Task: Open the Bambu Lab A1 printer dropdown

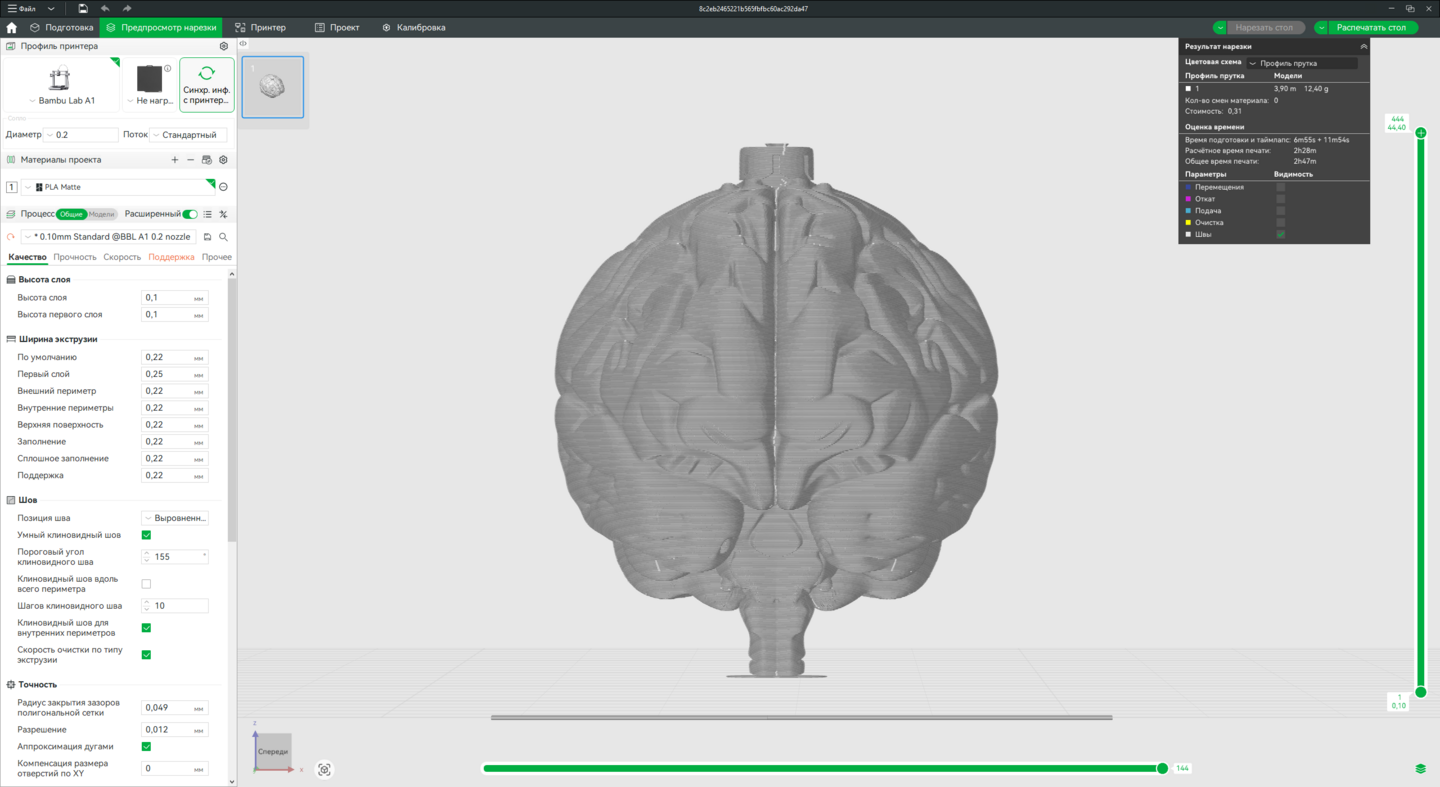Action: point(62,101)
